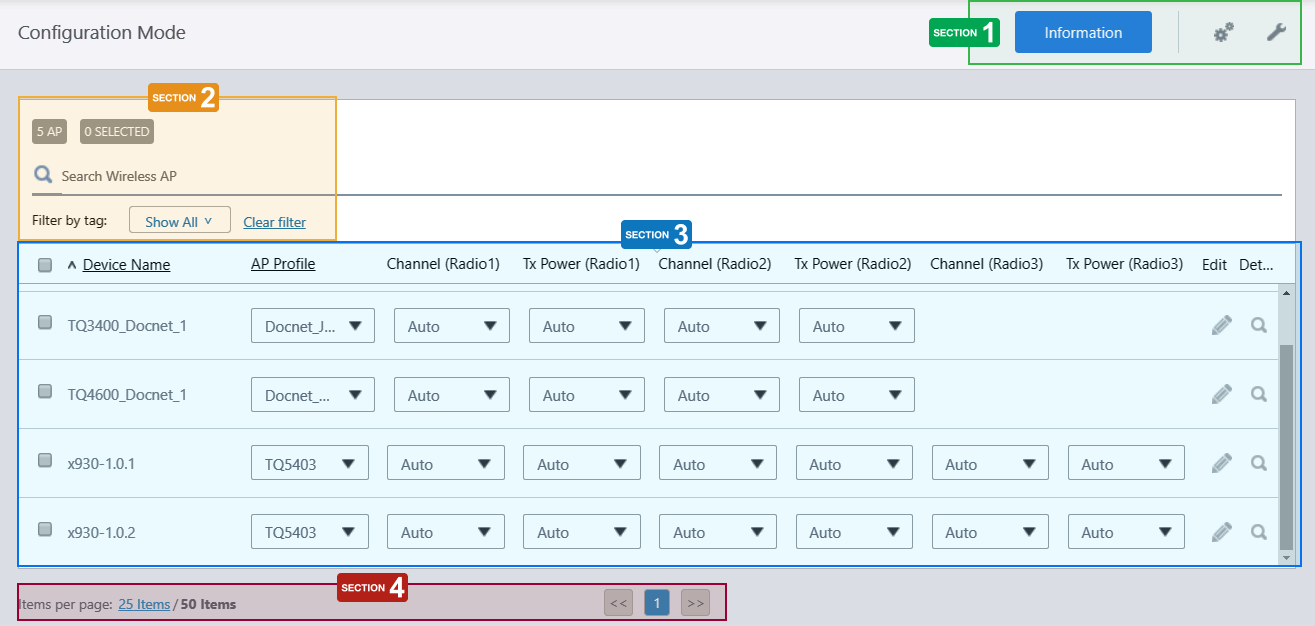This screenshot has width=1315, height=626.
Task: Open Channel (Radio1) dropdown for TQ4600_Docnet_1
Action: (451, 395)
